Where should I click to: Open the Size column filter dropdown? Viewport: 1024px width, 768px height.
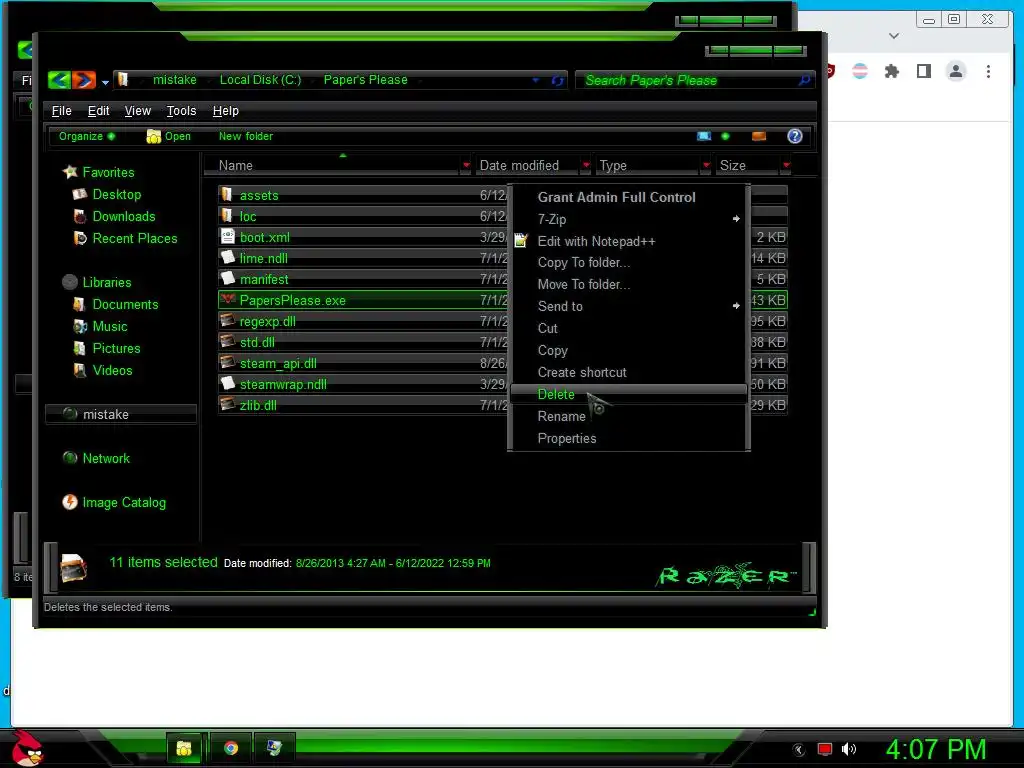(786, 166)
